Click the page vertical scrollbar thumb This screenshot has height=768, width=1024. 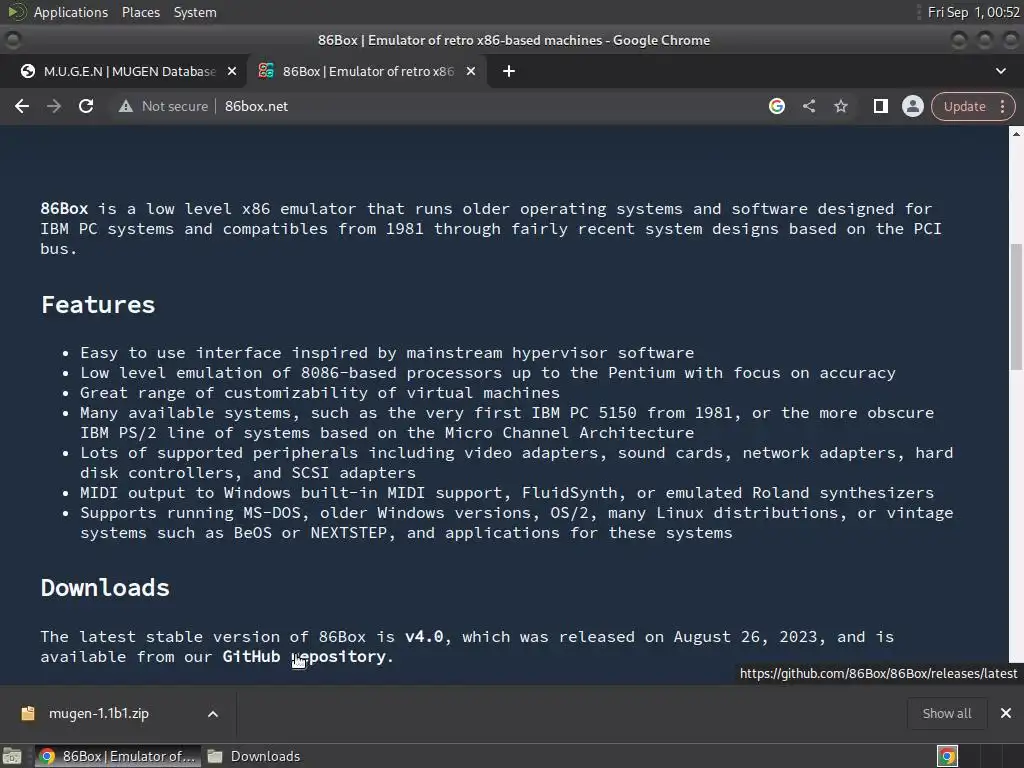[1016, 307]
